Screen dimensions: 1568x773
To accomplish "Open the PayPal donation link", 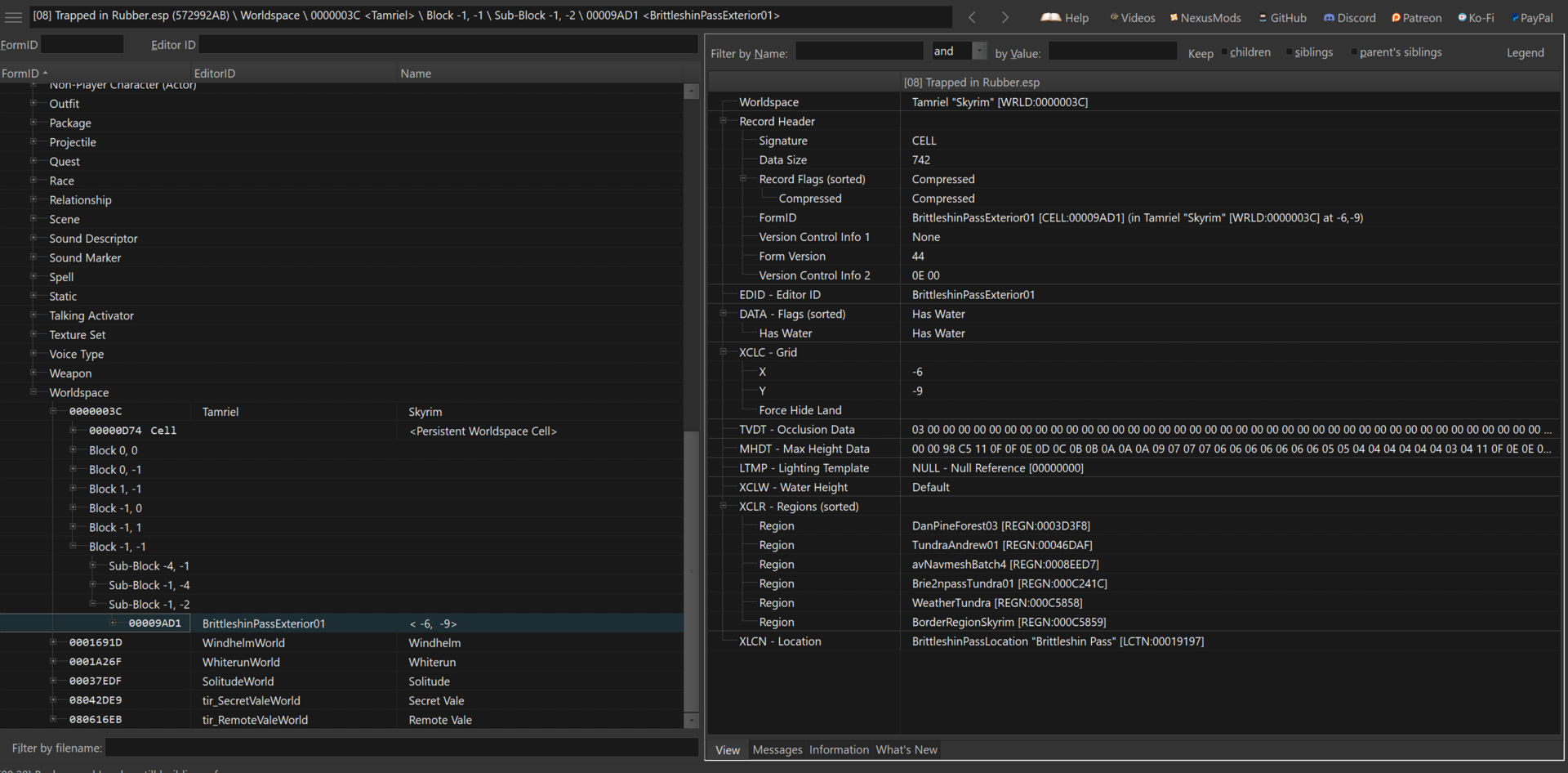I will coord(1532,17).
